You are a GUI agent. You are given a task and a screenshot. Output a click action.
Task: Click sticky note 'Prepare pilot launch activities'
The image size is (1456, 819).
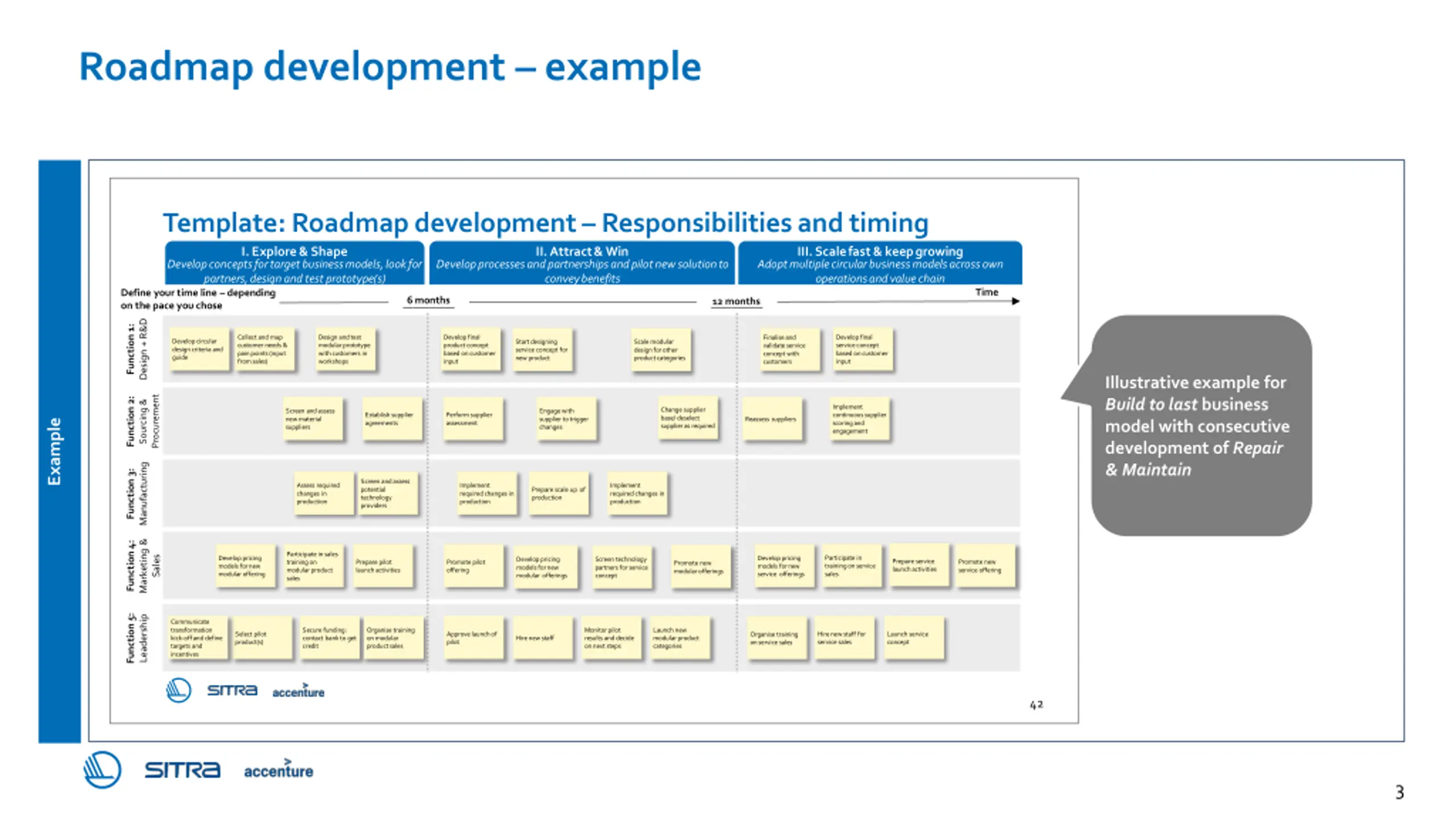[383, 566]
